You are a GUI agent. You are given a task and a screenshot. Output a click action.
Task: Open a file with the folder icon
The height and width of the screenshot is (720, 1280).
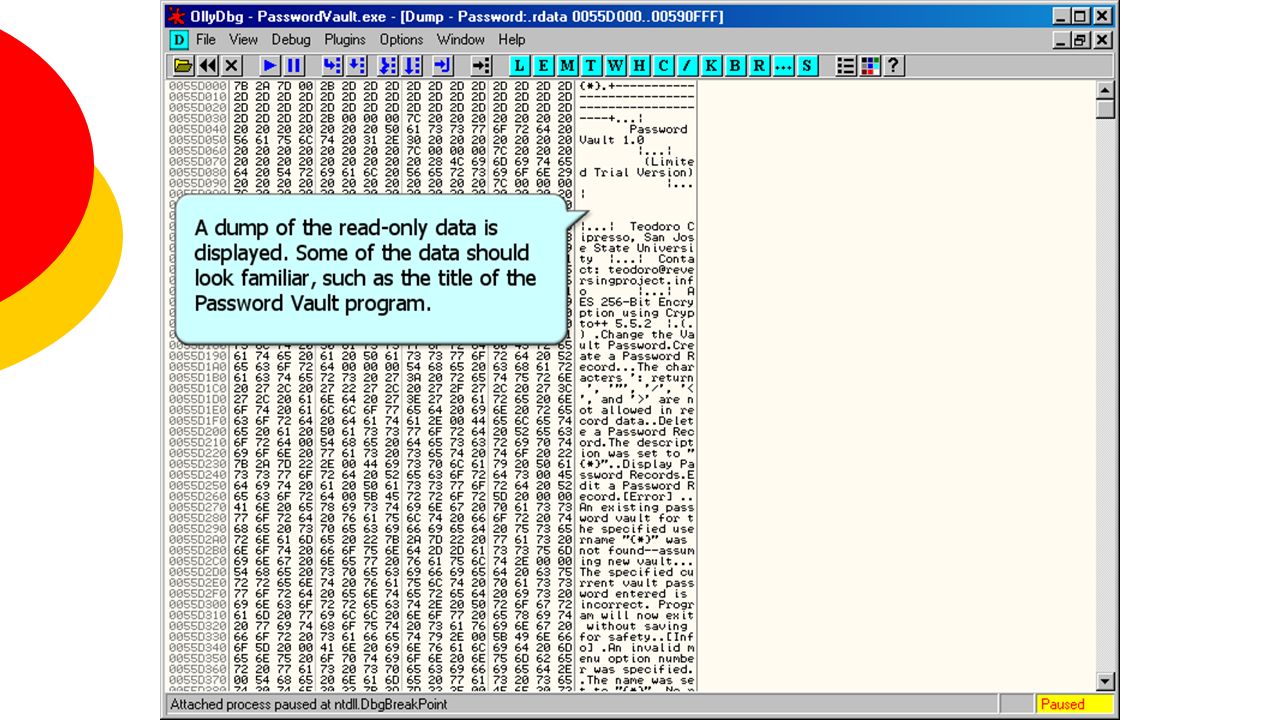pos(183,66)
